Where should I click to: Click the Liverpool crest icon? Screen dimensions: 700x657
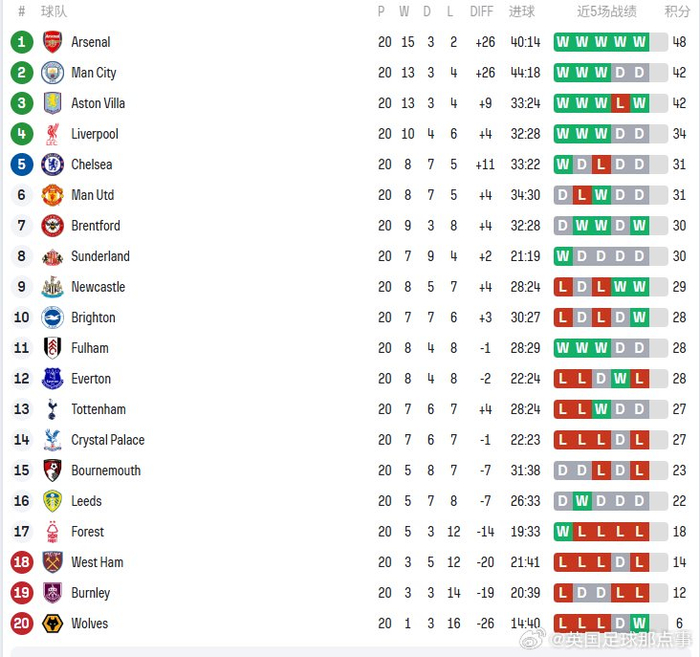(52, 134)
